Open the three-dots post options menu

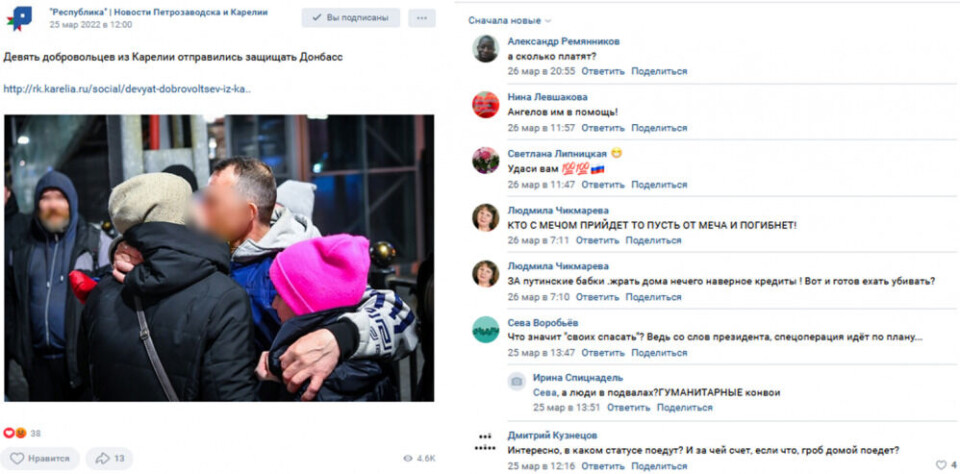click(x=422, y=18)
